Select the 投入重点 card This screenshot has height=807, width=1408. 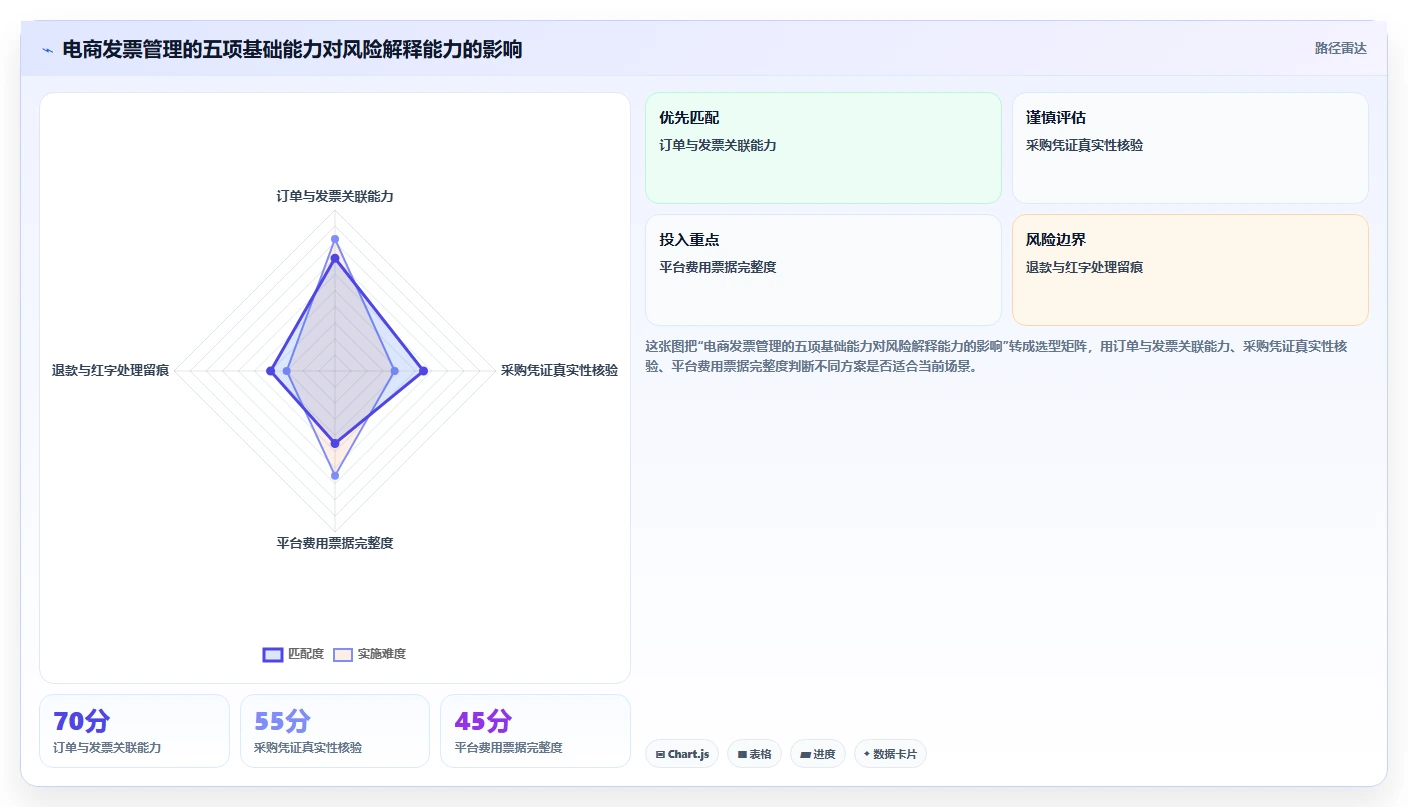click(823, 270)
